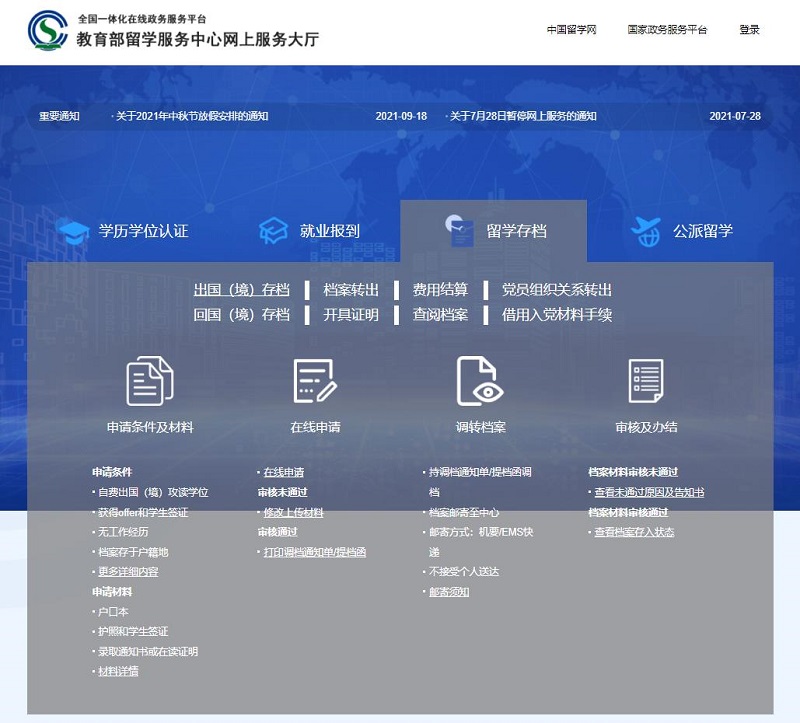
Task: Click the 申请条件及材料 heading text
Action: click(150, 427)
